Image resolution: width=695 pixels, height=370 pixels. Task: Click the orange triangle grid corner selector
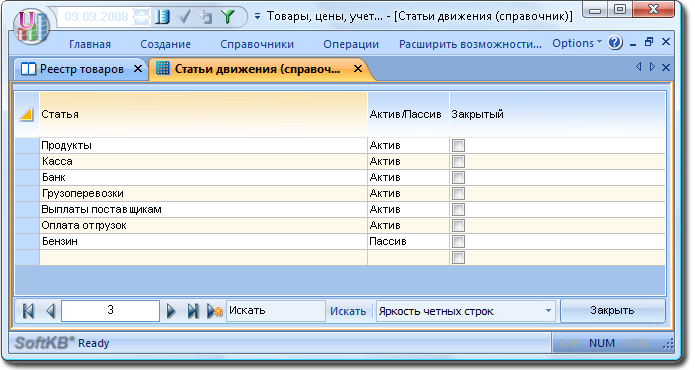[27, 114]
